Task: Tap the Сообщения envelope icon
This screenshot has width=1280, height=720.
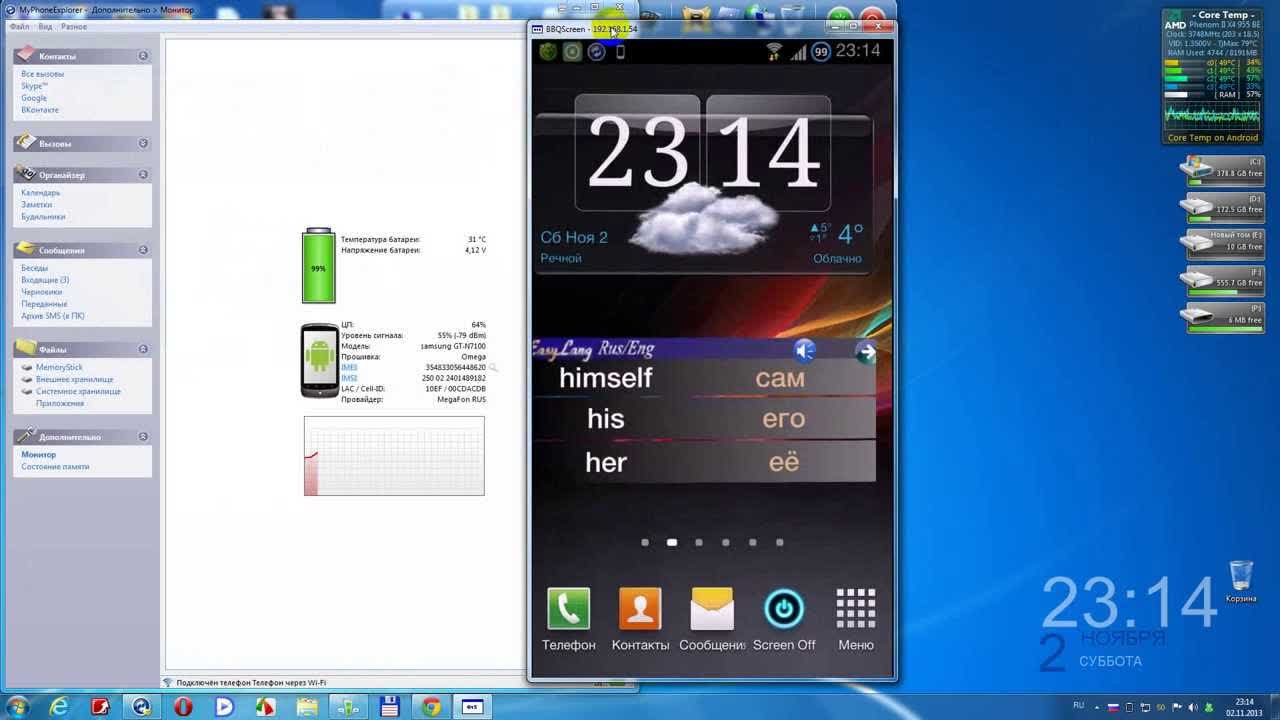Action: point(712,609)
